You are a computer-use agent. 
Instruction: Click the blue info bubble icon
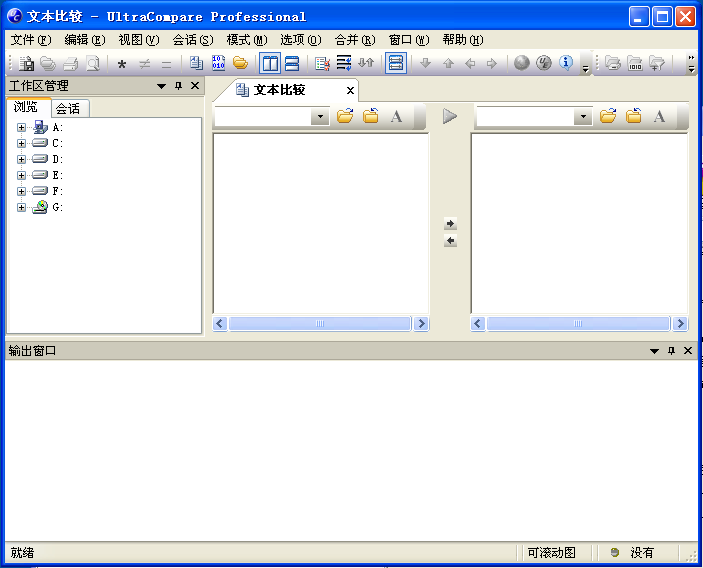[566, 63]
